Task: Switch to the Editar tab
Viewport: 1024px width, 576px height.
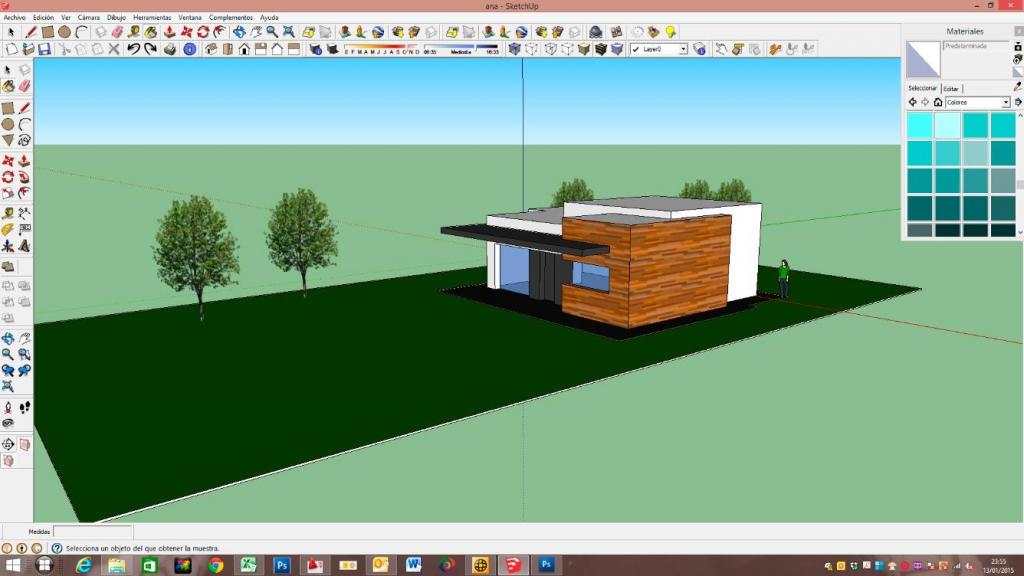Action: (x=950, y=88)
